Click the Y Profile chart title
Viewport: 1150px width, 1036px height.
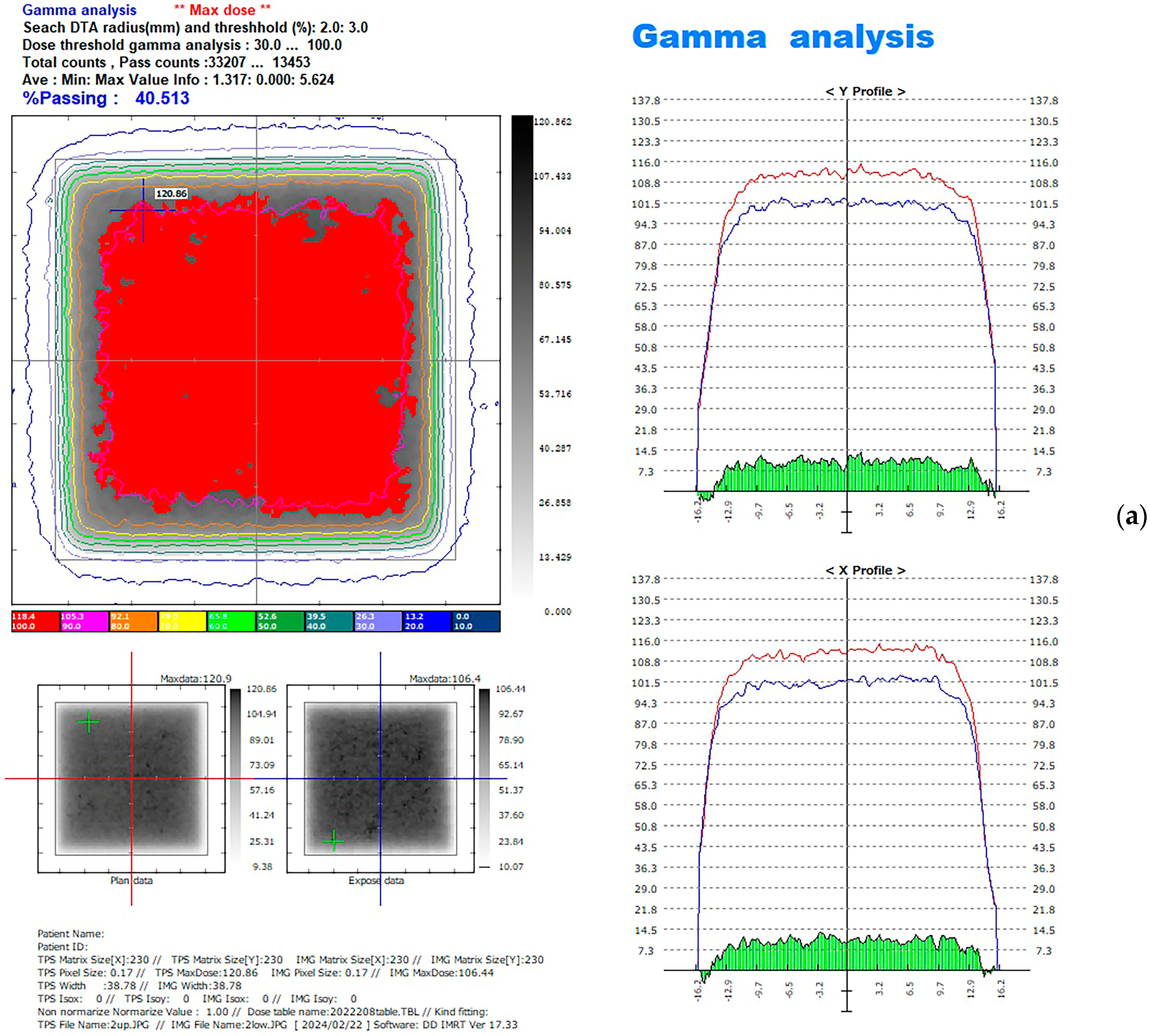(x=865, y=91)
